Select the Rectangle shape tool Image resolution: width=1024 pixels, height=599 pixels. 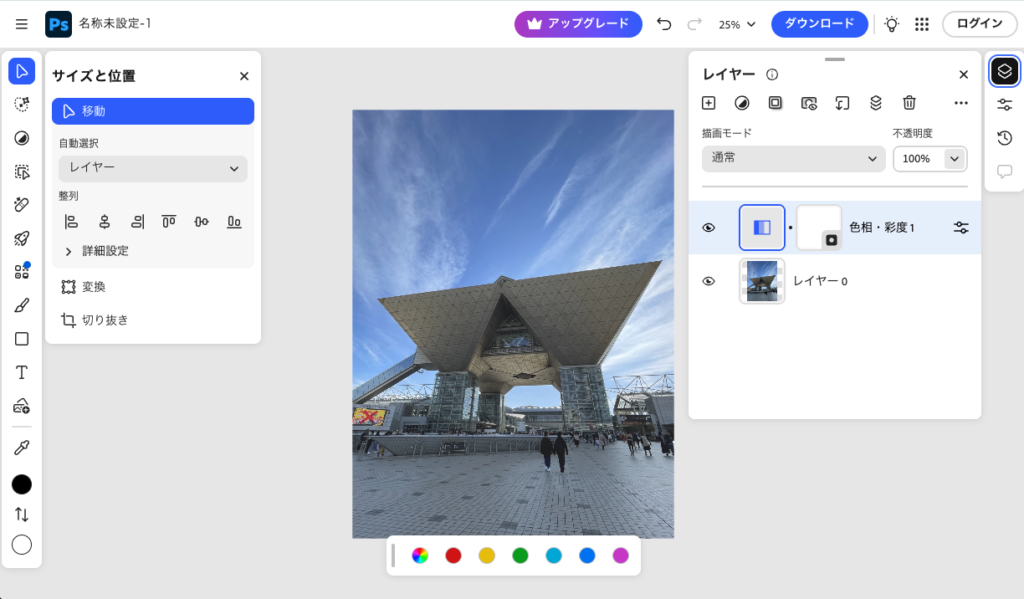coord(21,339)
